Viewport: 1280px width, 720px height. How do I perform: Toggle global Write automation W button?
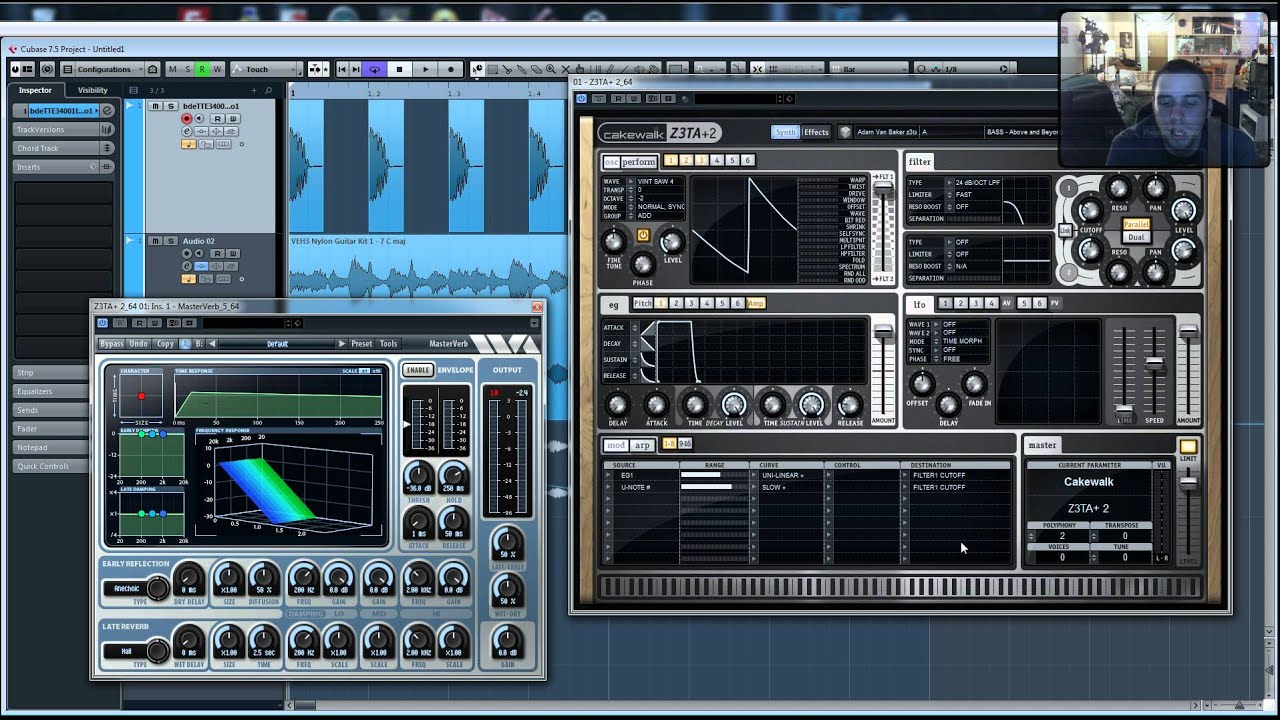pyautogui.click(x=217, y=69)
